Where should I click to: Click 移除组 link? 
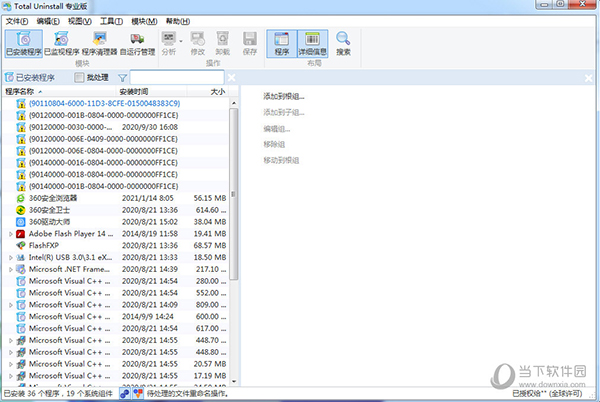point(274,144)
